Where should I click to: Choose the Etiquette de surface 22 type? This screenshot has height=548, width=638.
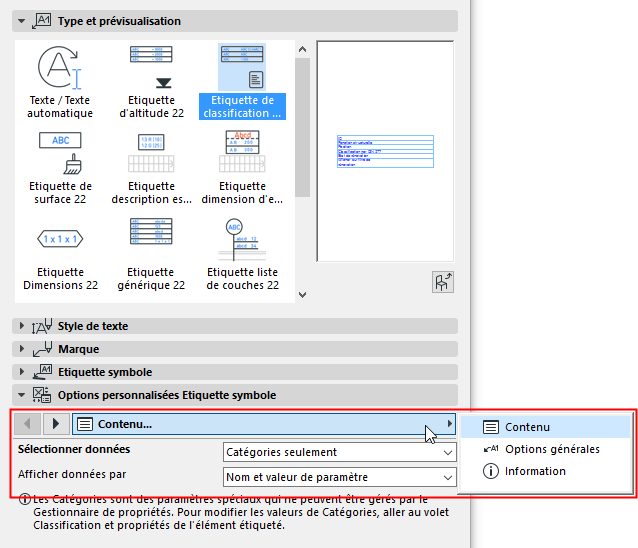(60, 168)
